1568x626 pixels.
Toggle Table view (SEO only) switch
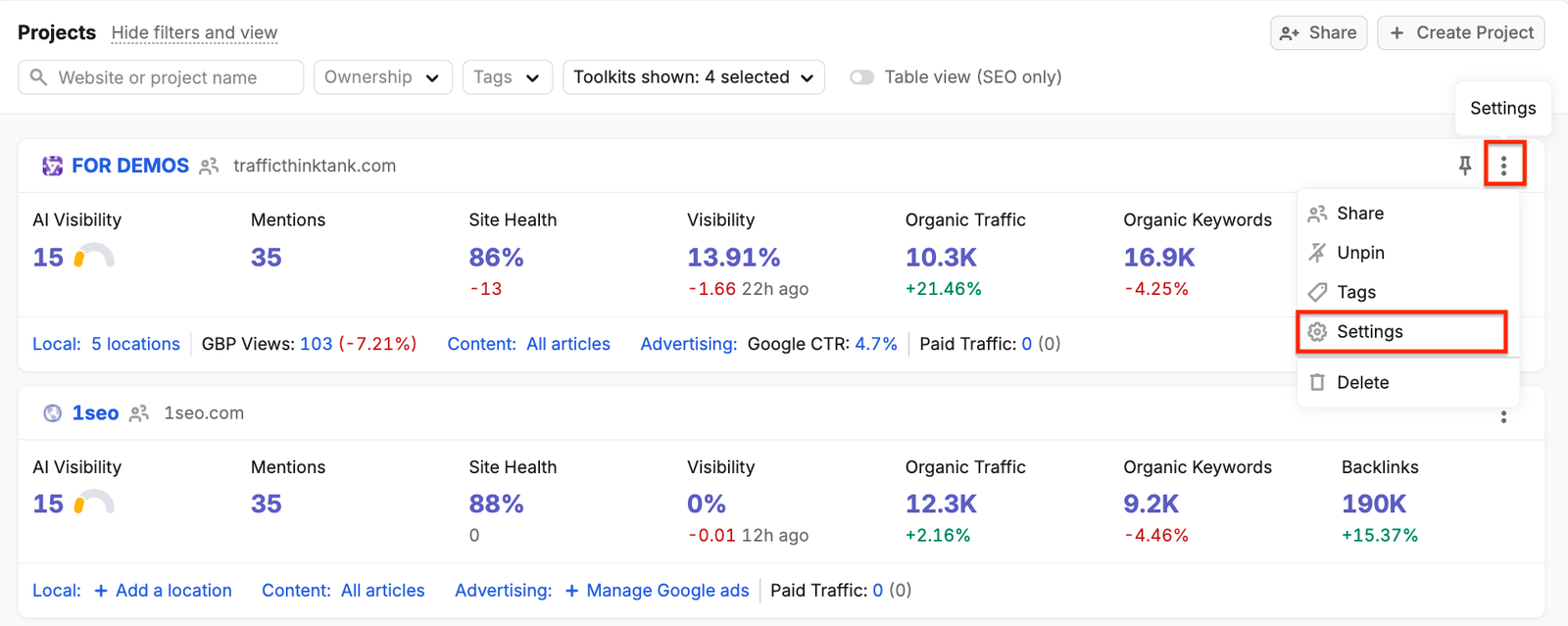tap(861, 77)
